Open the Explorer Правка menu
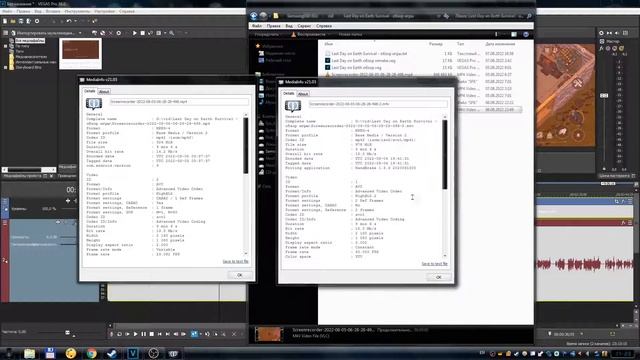Viewport: 640px width, 360px height. tap(273, 26)
